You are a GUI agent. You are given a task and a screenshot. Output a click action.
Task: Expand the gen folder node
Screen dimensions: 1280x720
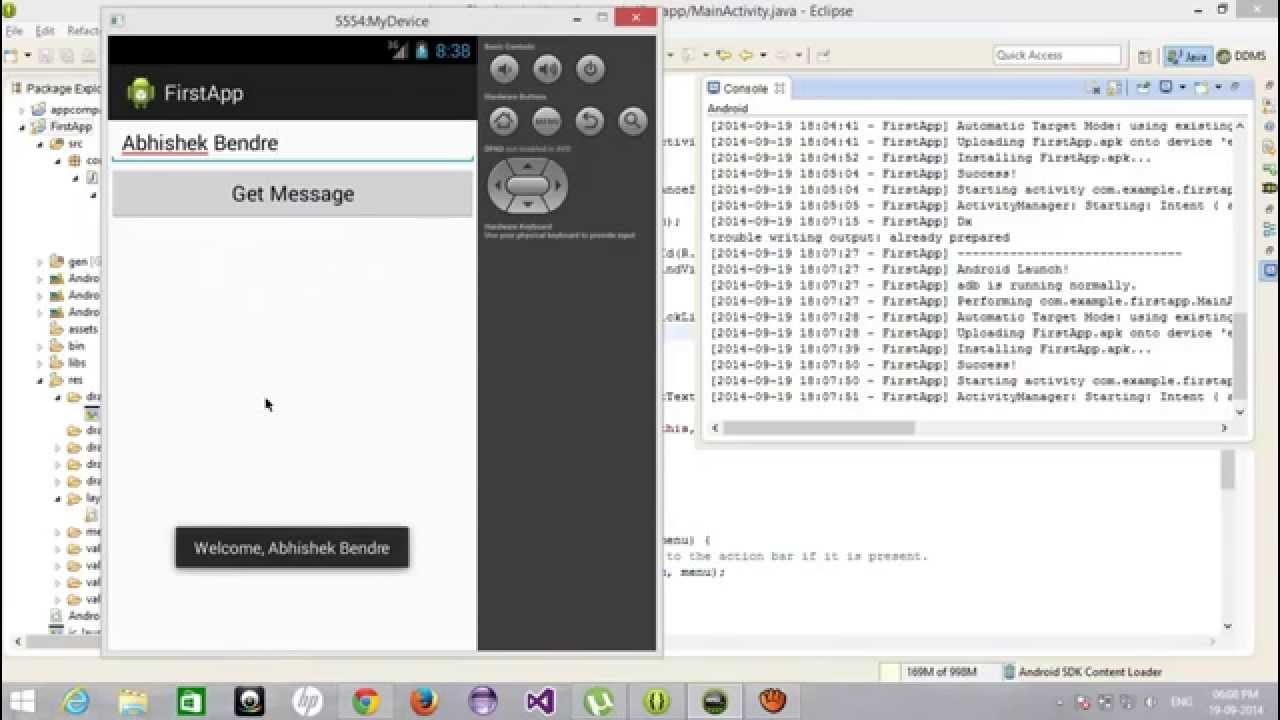(41, 262)
